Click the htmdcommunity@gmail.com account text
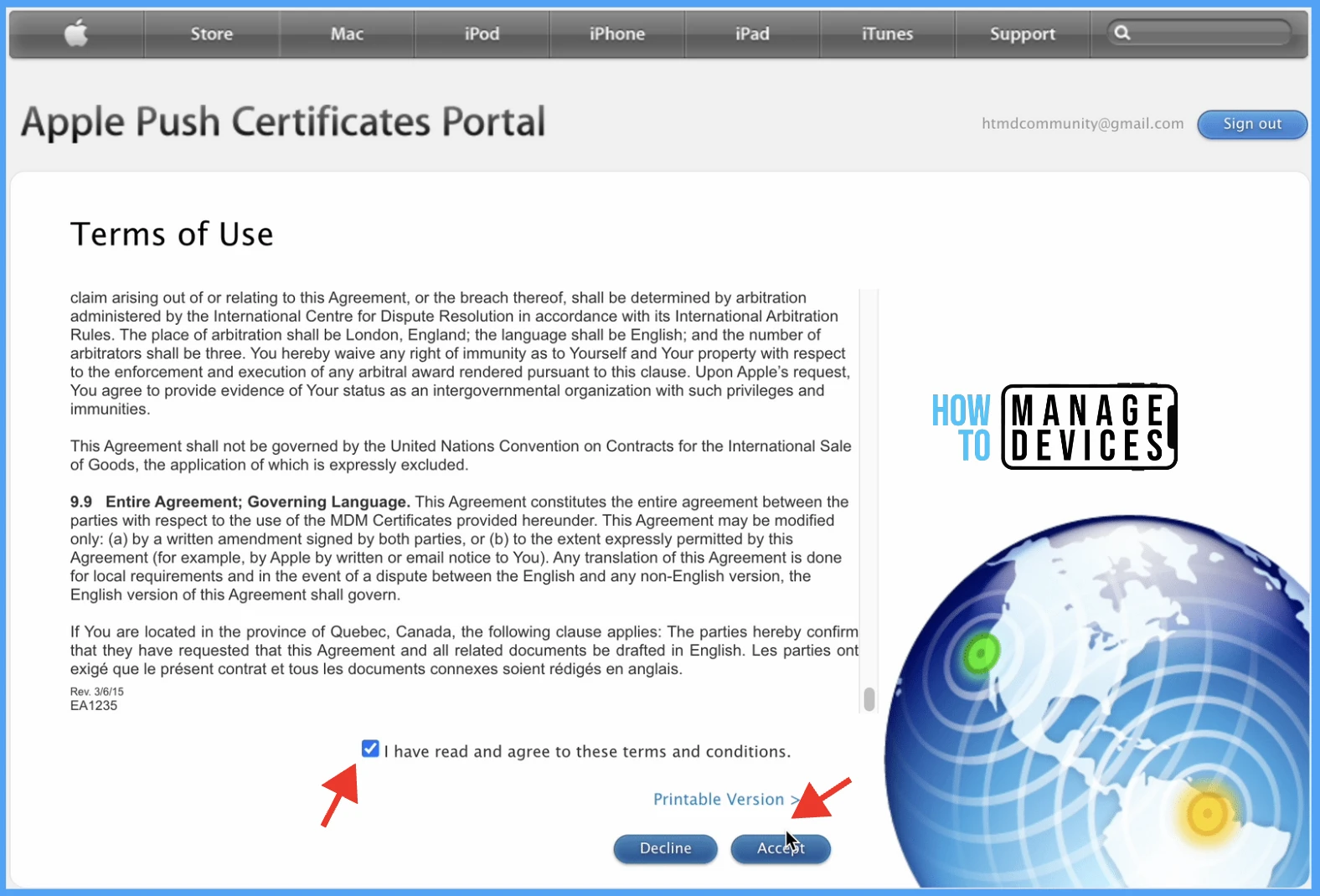Viewport: 1320px width, 896px height. [1082, 124]
